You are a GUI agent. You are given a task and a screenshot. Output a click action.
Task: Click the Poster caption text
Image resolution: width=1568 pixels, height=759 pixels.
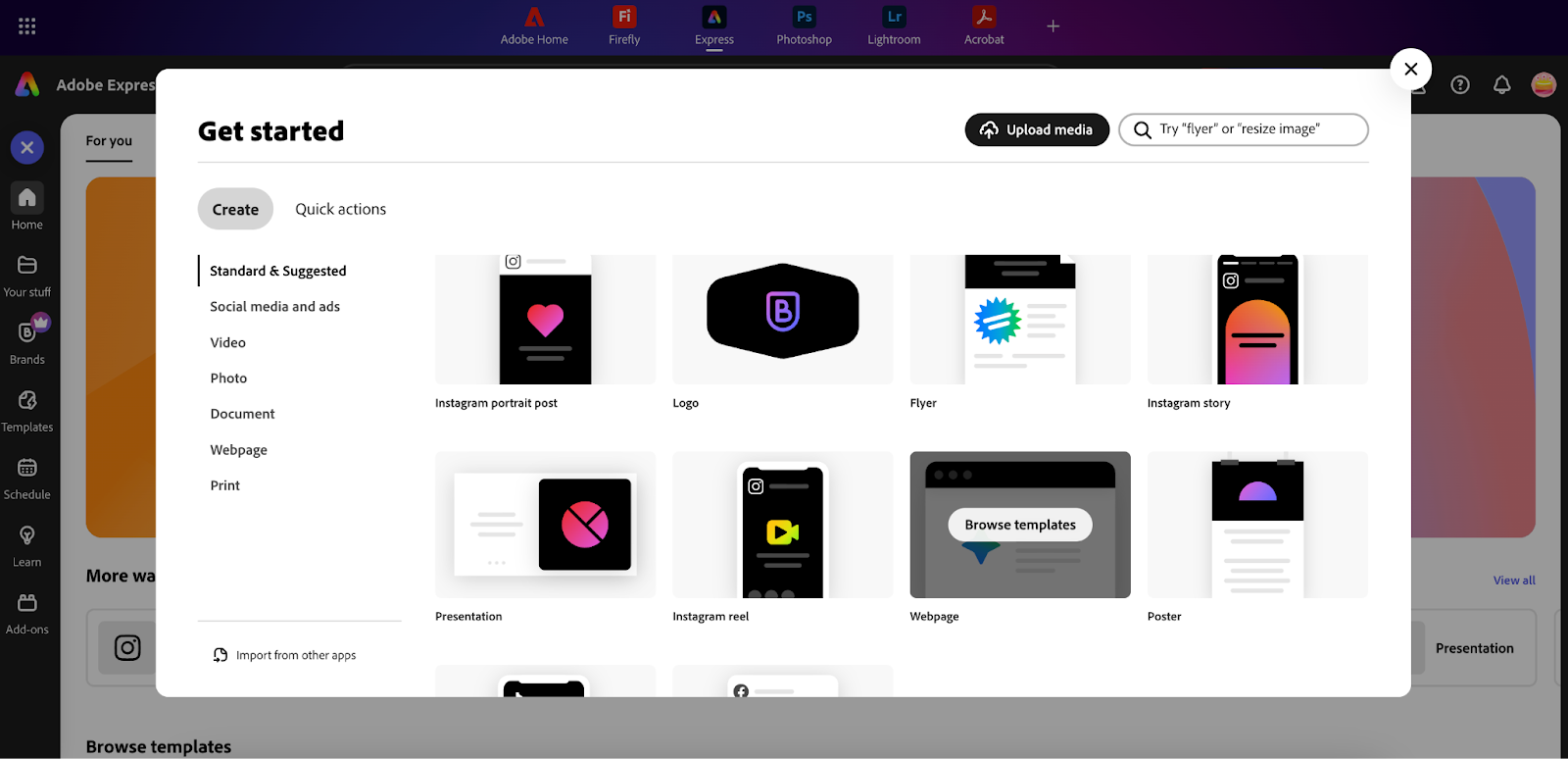pos(1164,617)
